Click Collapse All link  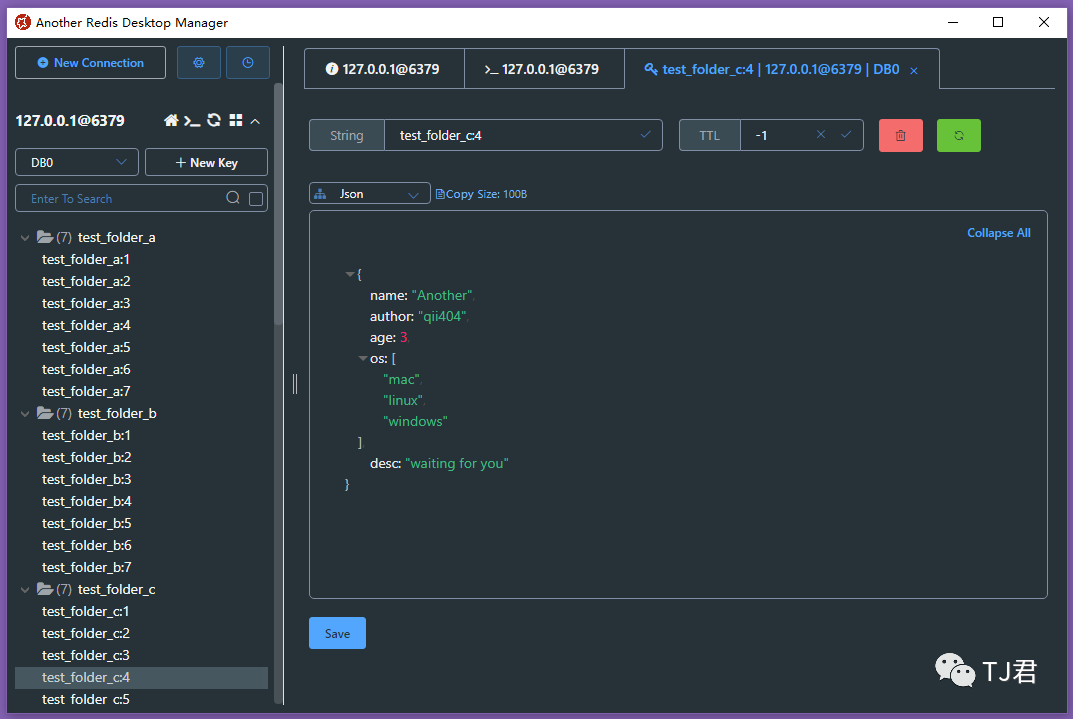(x=998, y=233)
